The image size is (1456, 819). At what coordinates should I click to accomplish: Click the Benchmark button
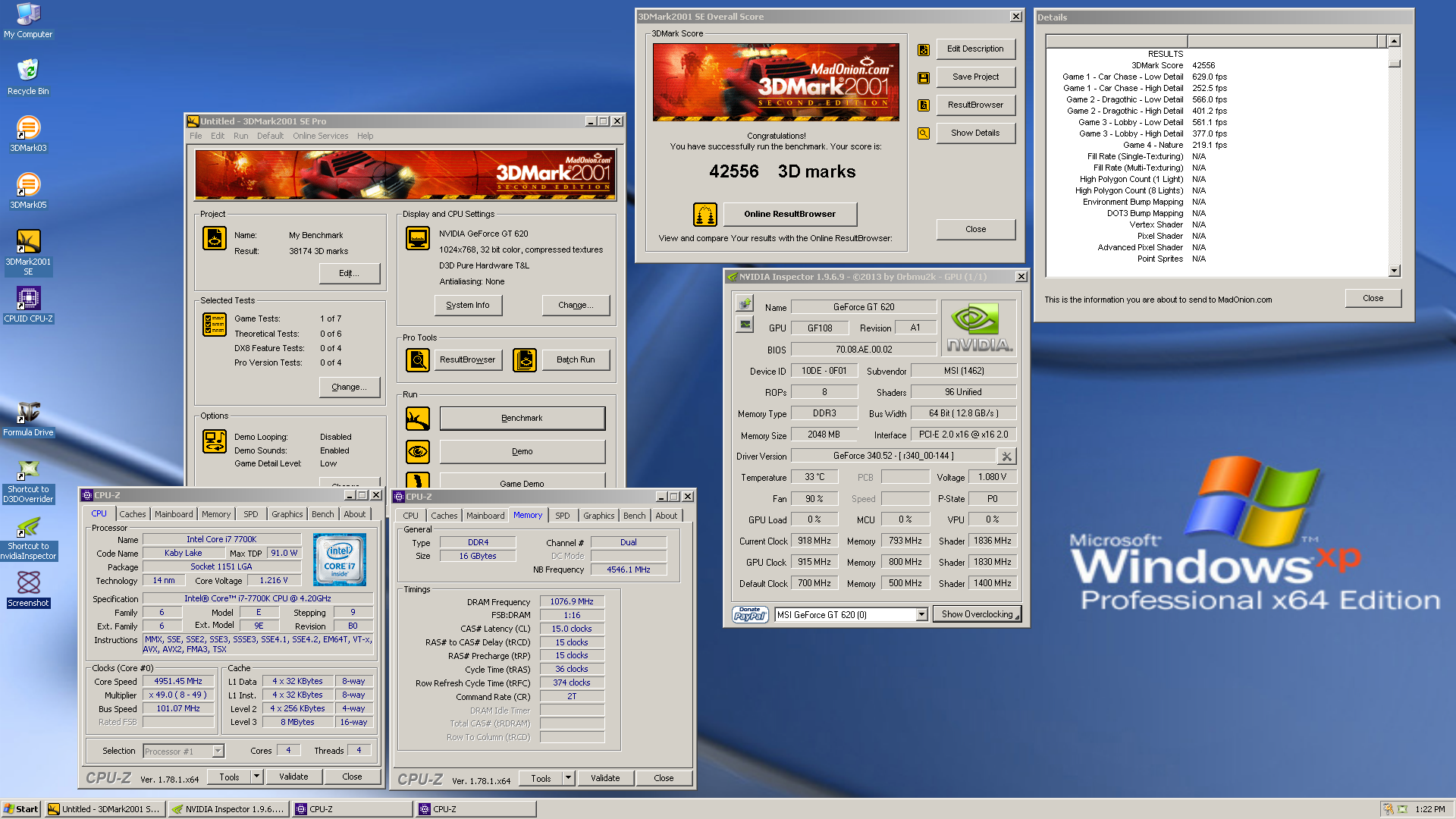point(522,418)
